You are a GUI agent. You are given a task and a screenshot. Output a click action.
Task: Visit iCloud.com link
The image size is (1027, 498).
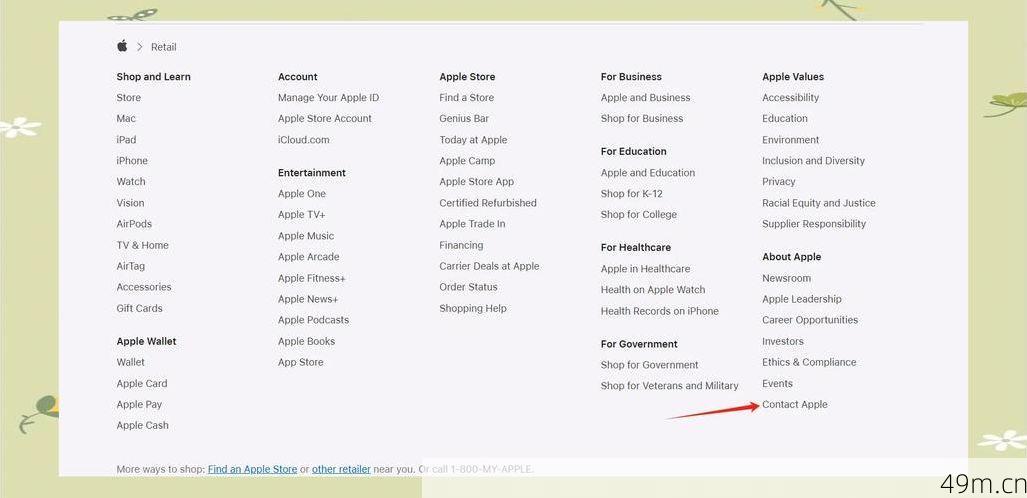[304, 140]
